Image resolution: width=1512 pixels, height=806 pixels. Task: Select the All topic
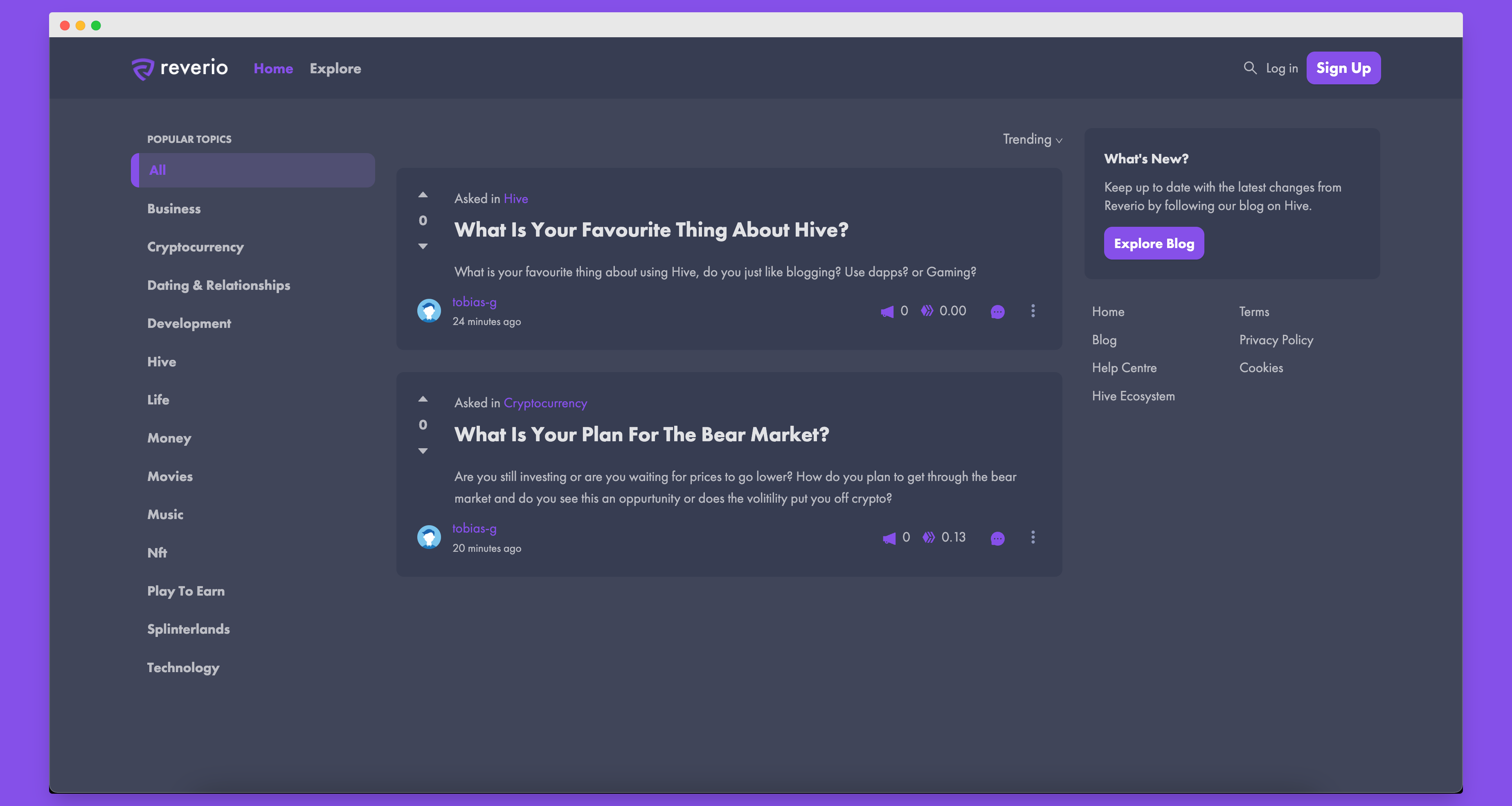(x=253, y=170)
